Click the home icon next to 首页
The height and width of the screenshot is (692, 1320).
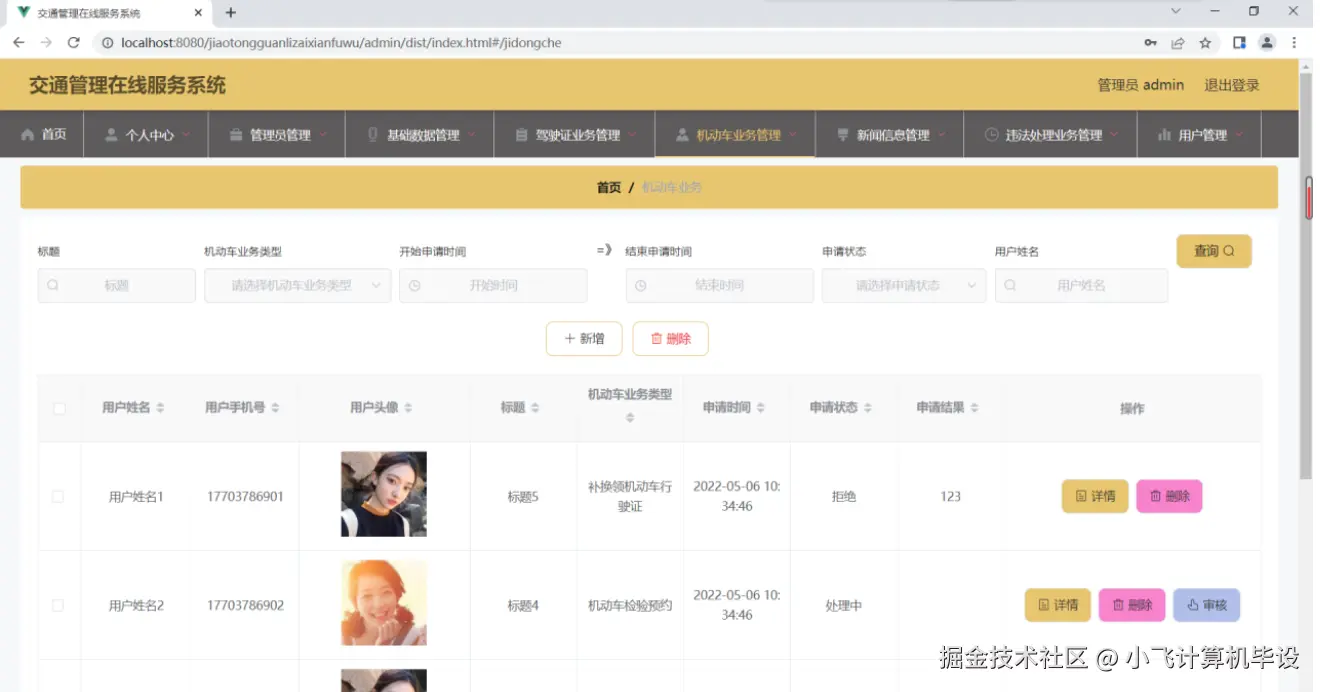[28, 134]
